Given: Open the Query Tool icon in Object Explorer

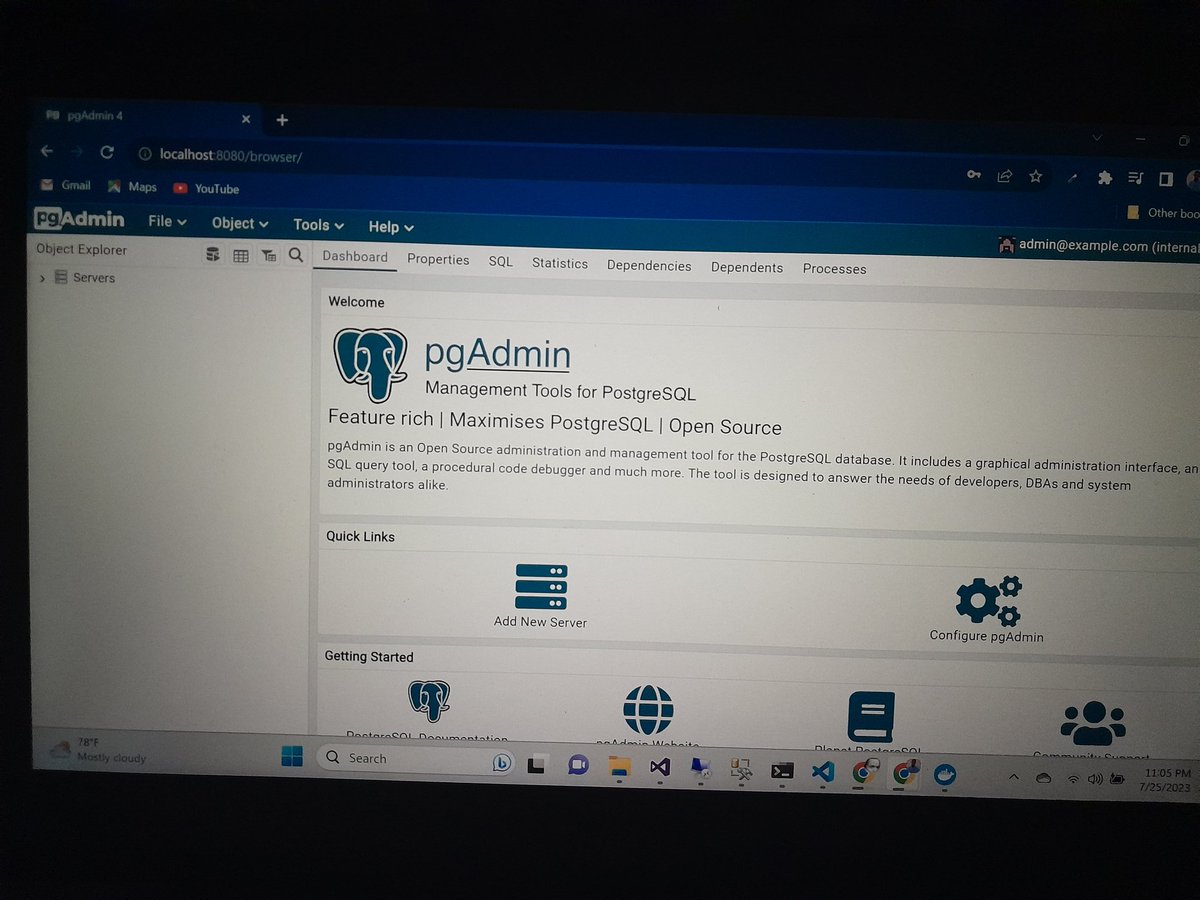Looking at the screenshot, I should click(212, 255).
